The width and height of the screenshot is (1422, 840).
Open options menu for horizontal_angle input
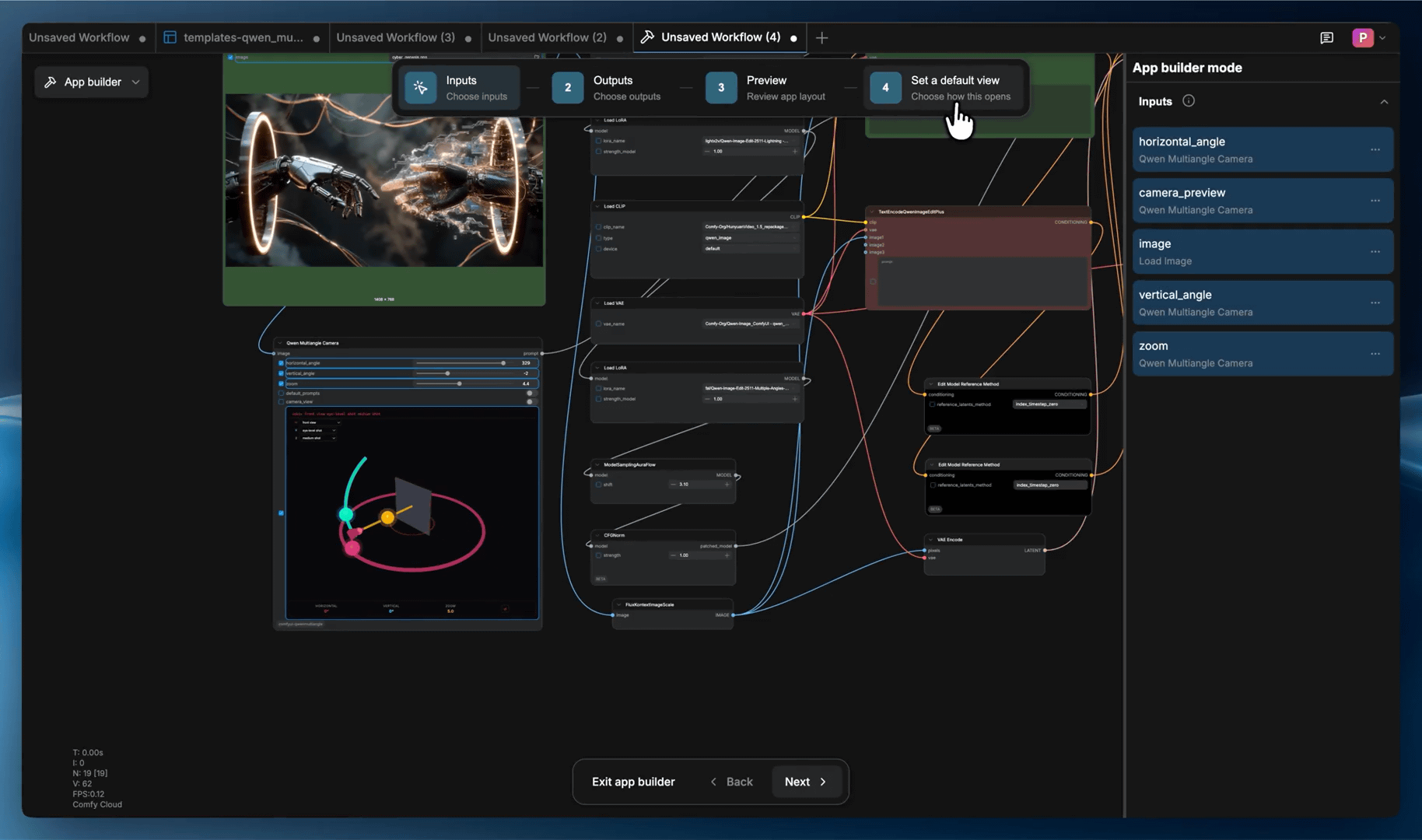1377,149
